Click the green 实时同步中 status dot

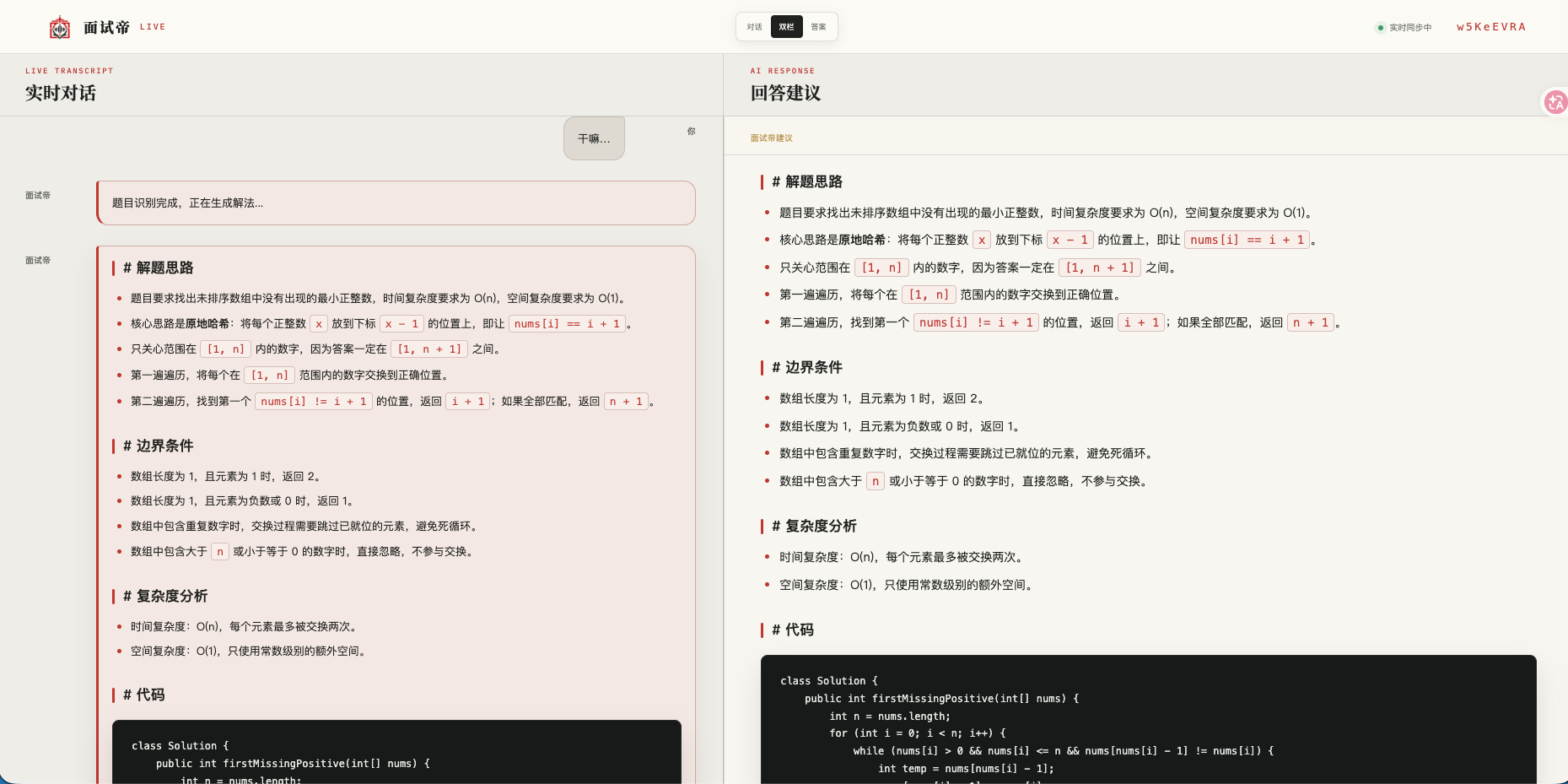(1381, 28)
